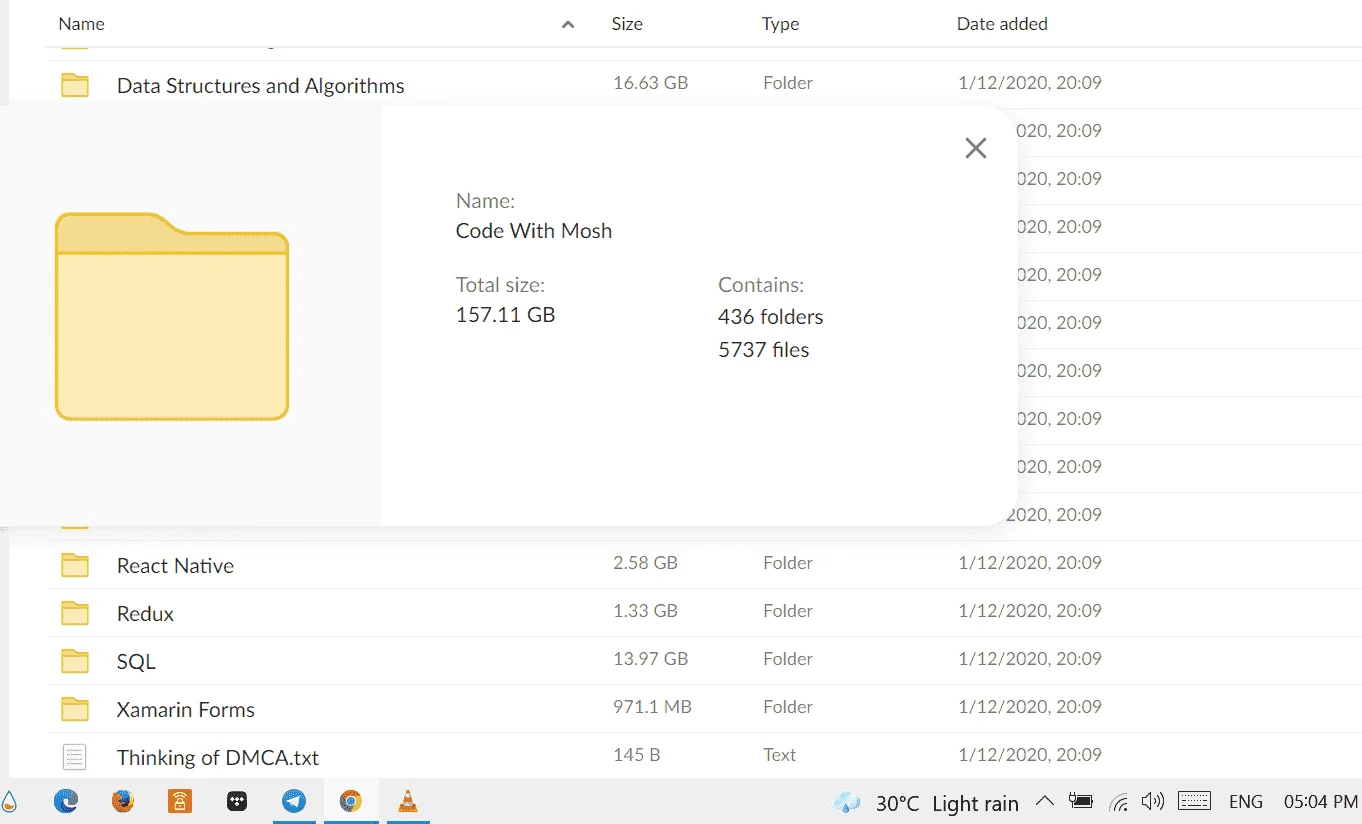The image size is (1362, 824).
Task: Click the text file icon beside Thinking of DMCA.txt
Action: 75,757
